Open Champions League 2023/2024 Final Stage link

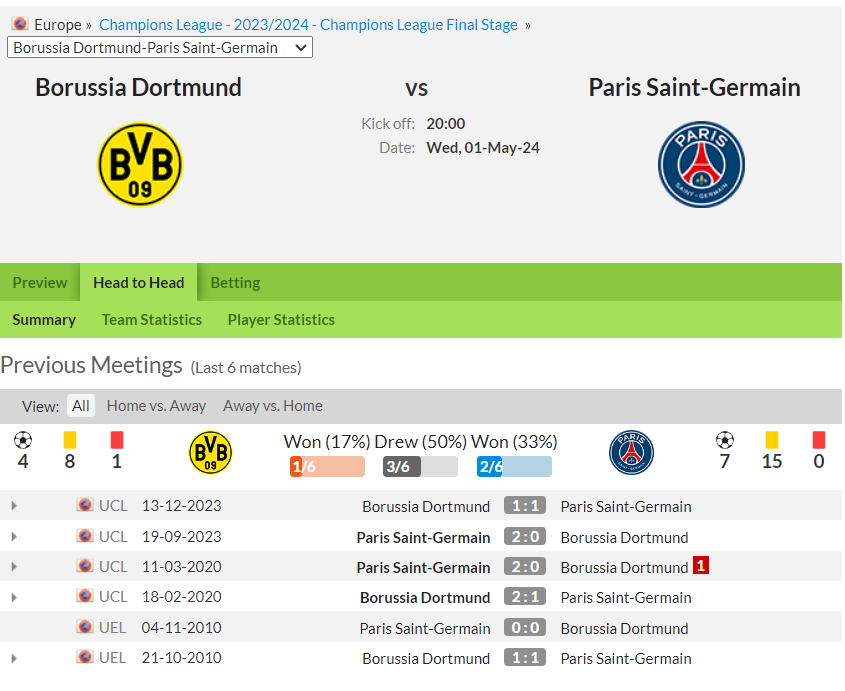[x=308, y=25]
